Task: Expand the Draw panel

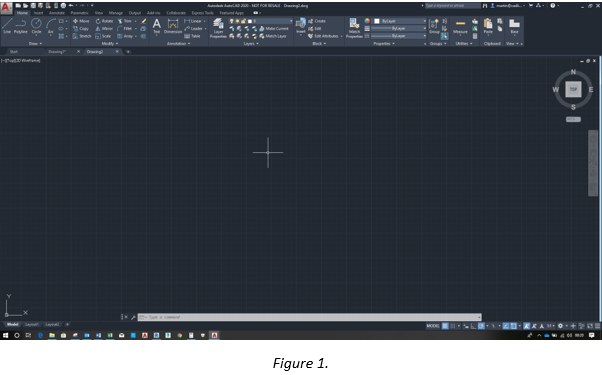Action: pyautogui.click(x=36, y=43)
